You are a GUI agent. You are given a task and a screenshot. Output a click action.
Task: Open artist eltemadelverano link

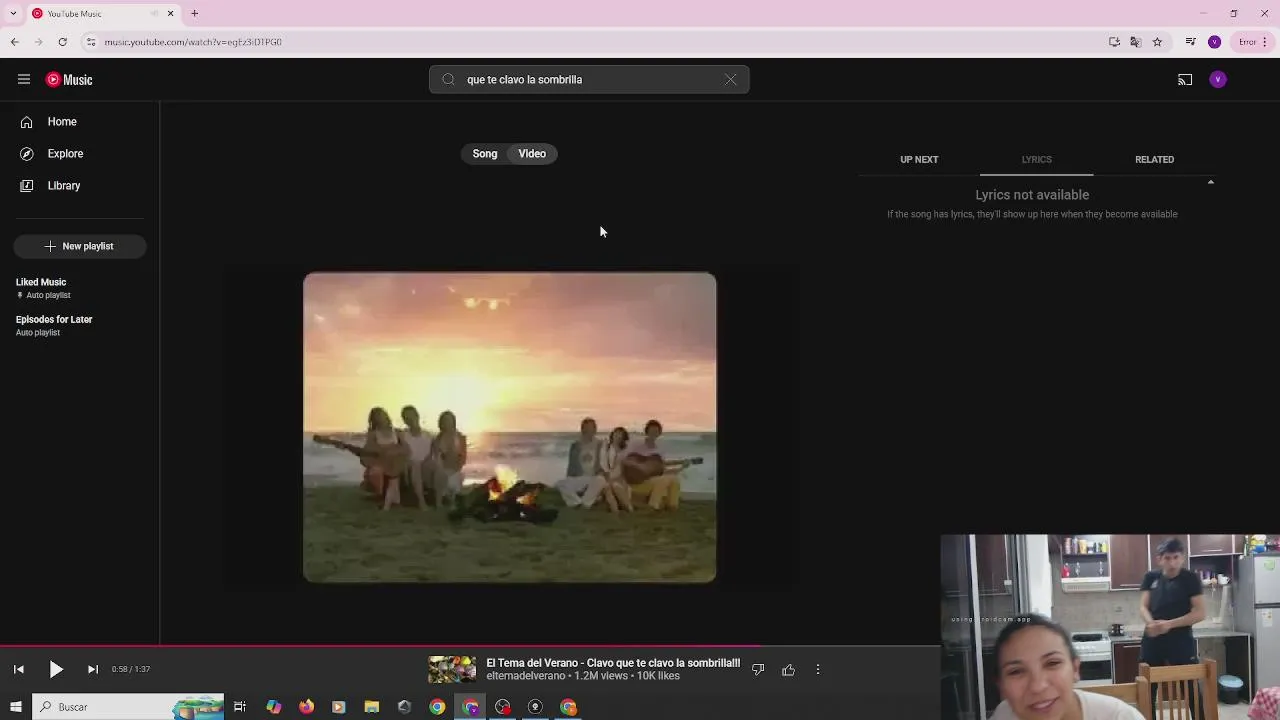[526, 676]
